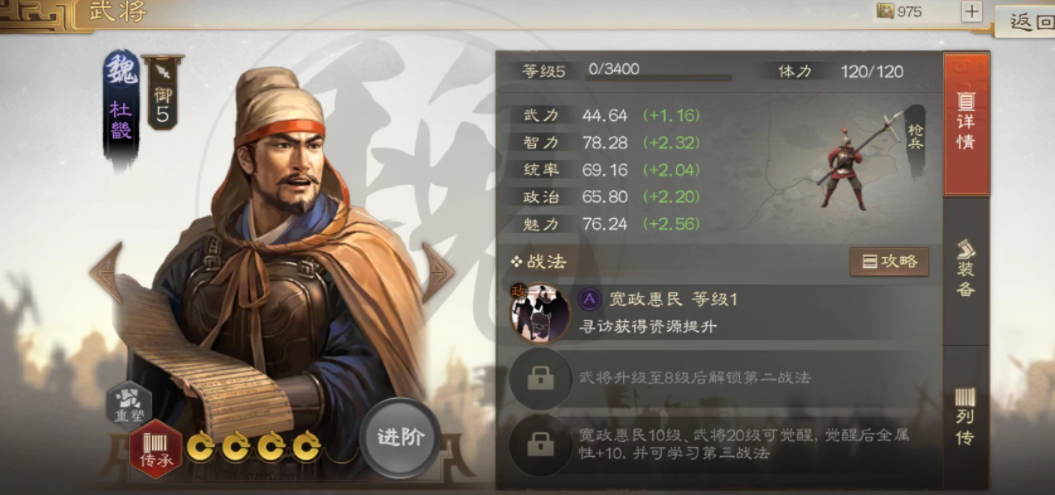
Task: Tap the 宽政惠民 skill portrait icon
Action: point(540,313)
